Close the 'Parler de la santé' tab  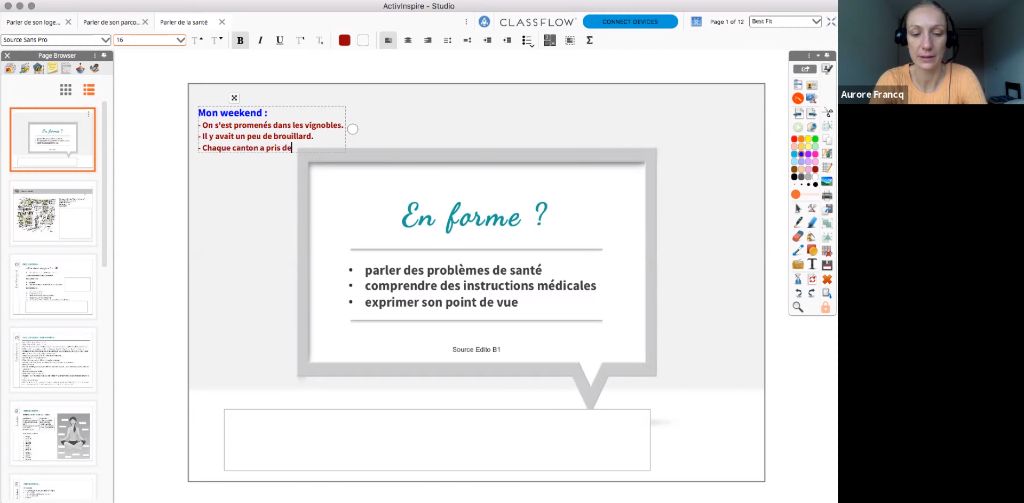(222, 22)
